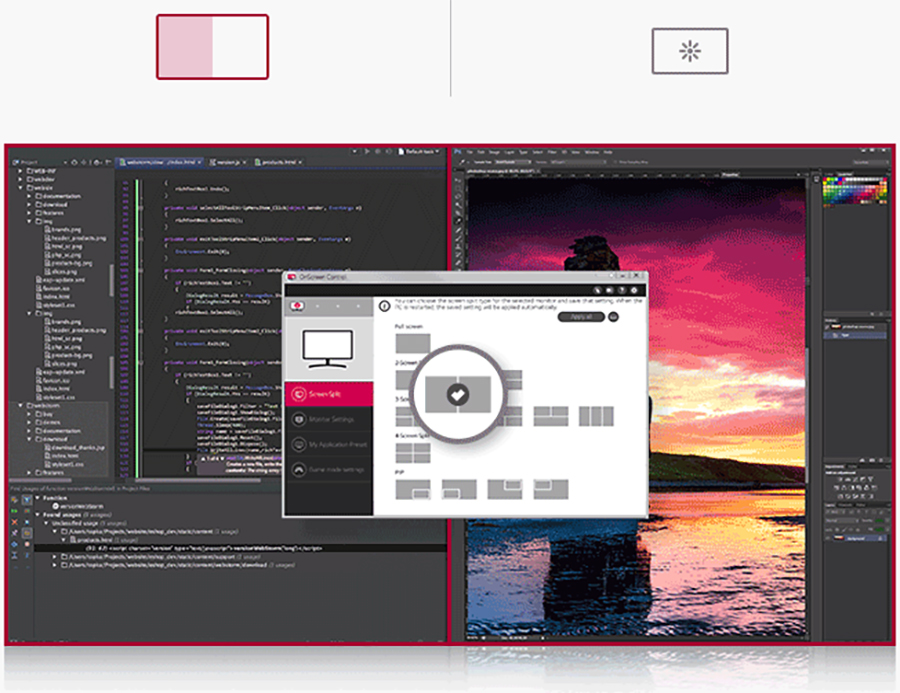This screenshot has width=900, height=693.
Task: Open Screen Split in OnScreen Control sidebar
Action: pyautogui.click(x=329, y=394)
